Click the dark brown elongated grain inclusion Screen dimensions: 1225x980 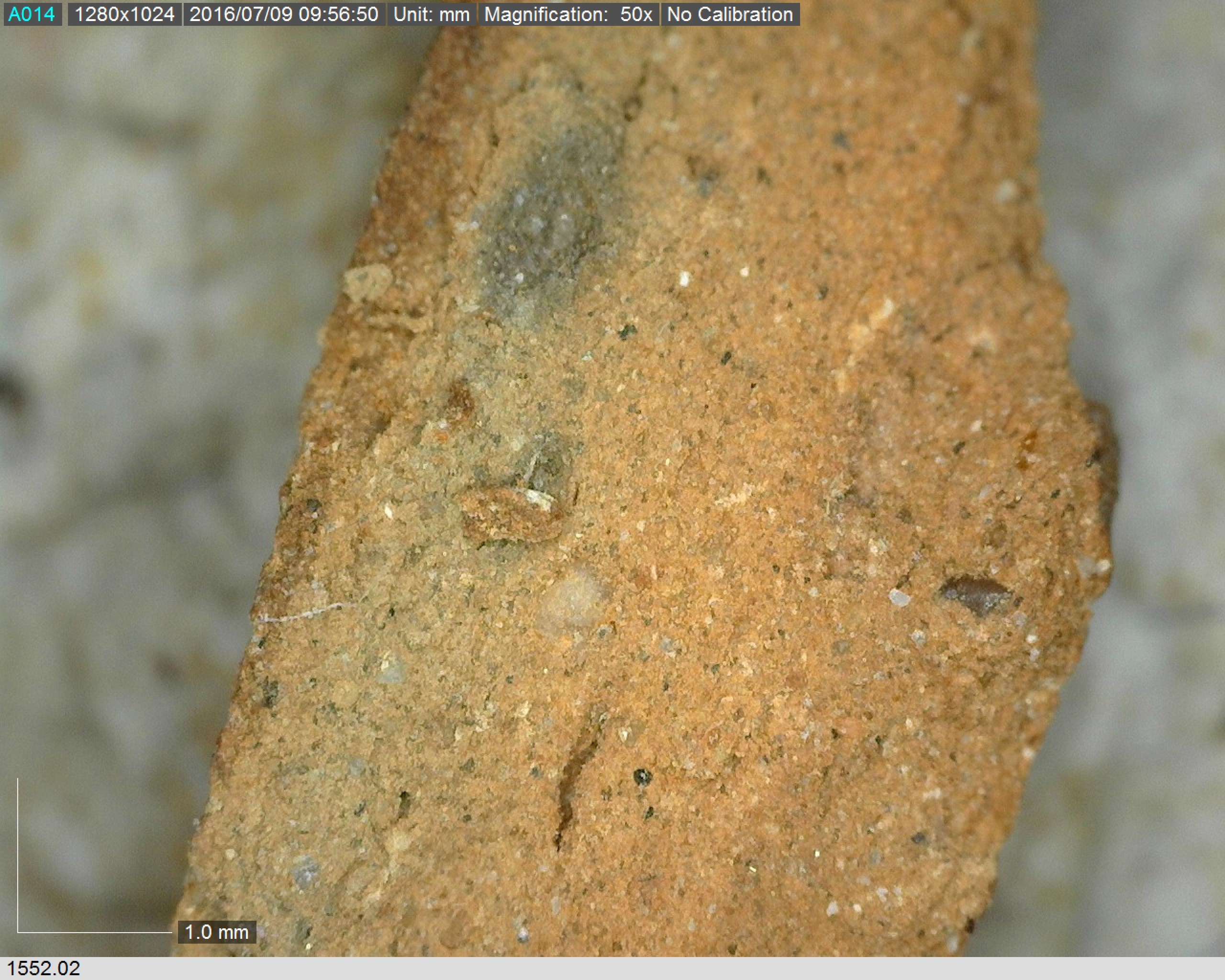coord(976,595)
